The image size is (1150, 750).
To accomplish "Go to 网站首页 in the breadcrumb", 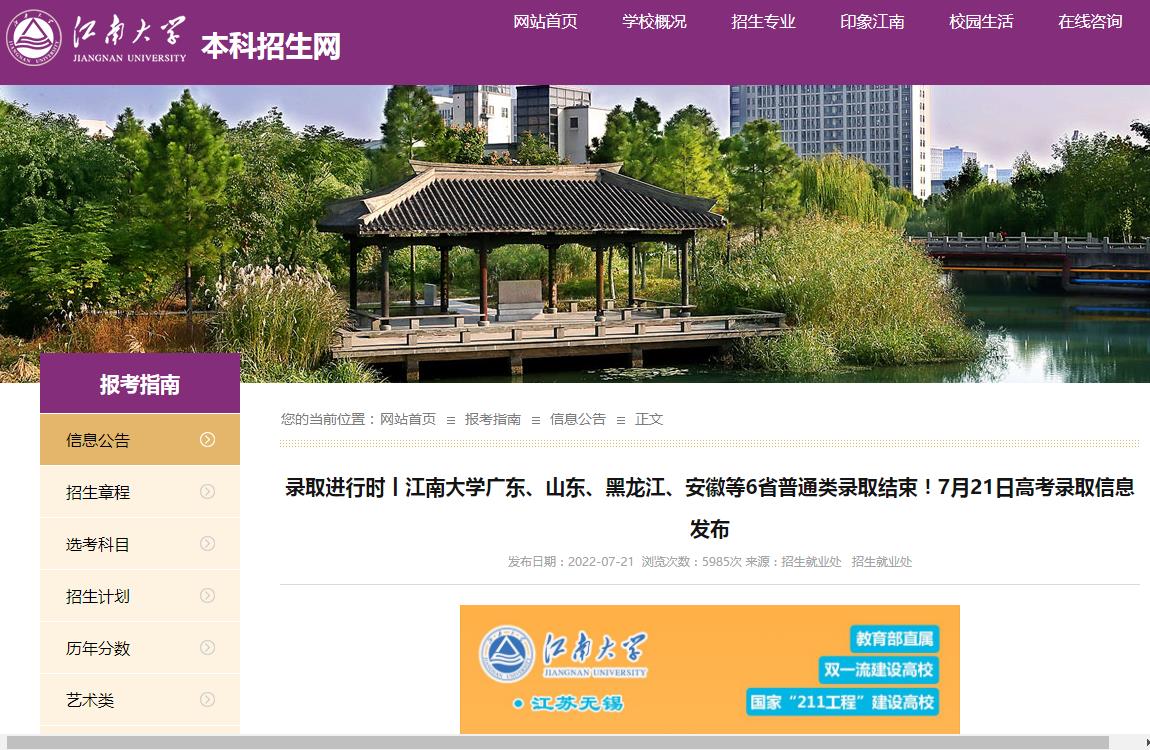I will 408,419.
